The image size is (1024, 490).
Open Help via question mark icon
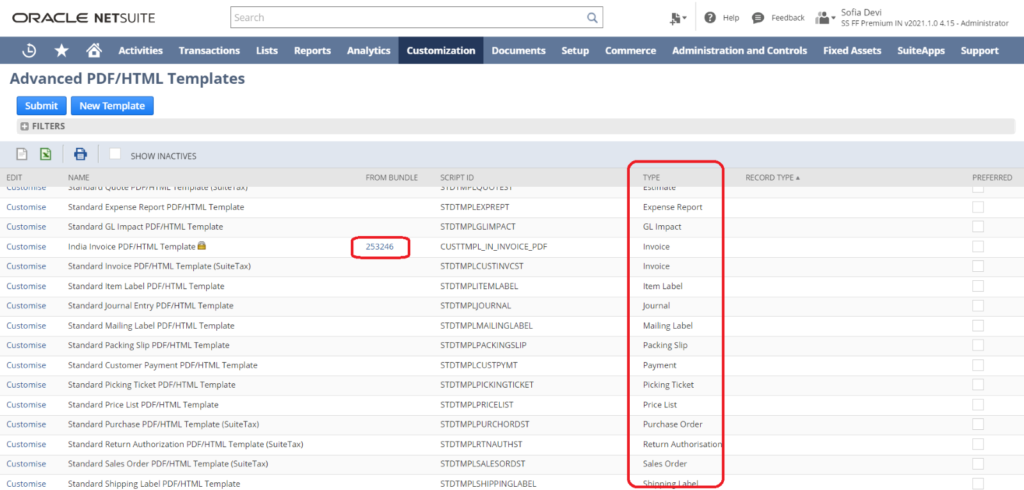[x=710, y=18]
